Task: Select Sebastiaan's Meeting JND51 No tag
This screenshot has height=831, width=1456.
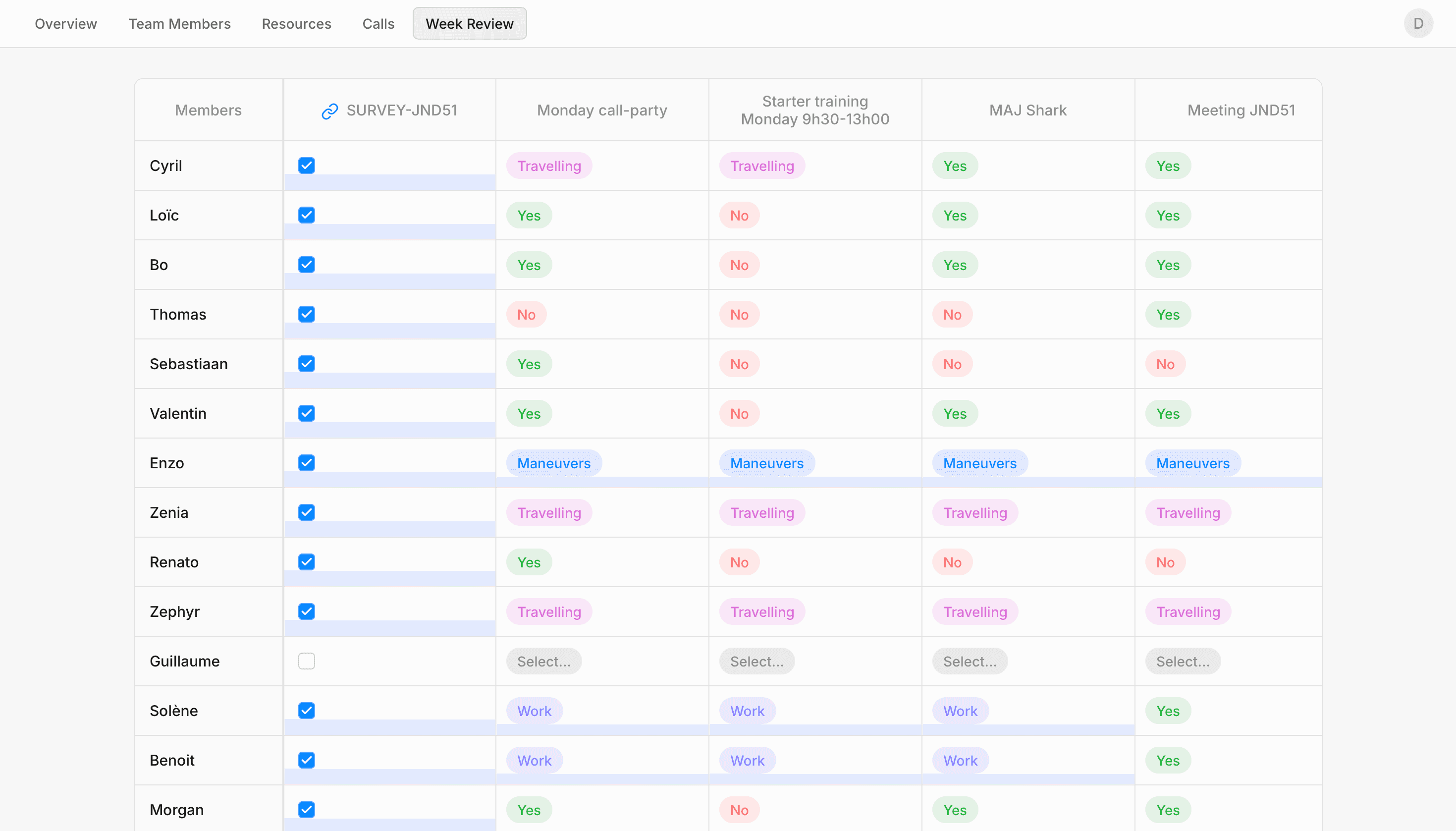Action: click(1165, 364)
